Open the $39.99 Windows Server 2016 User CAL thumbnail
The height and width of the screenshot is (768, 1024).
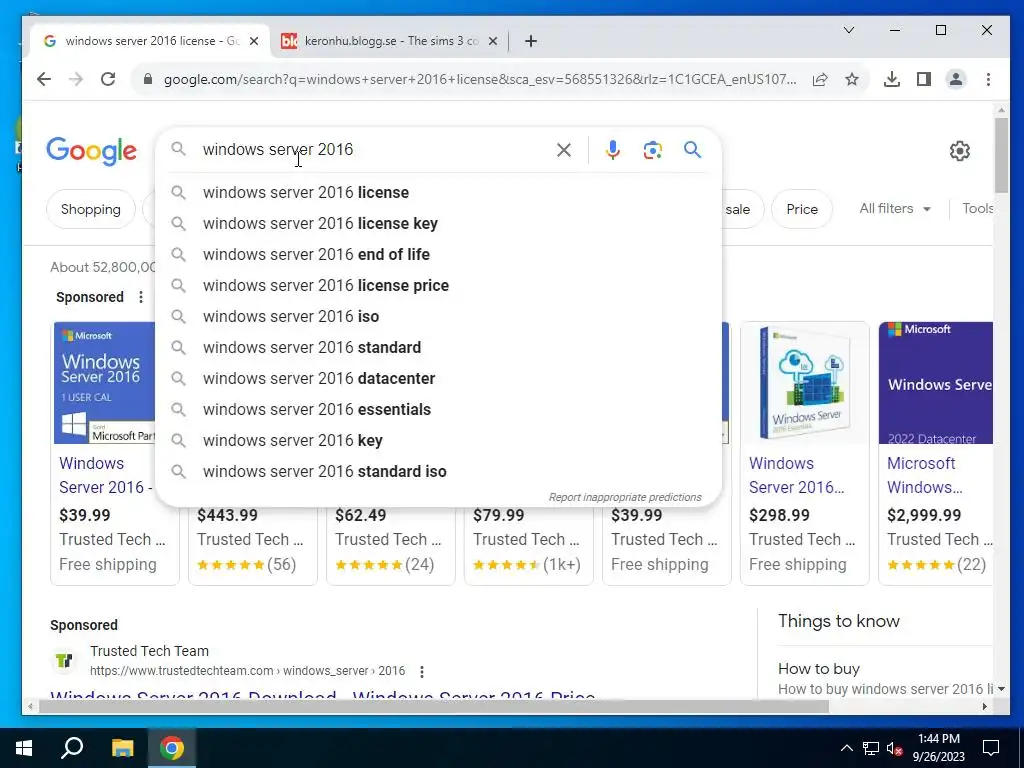[104, 383]
